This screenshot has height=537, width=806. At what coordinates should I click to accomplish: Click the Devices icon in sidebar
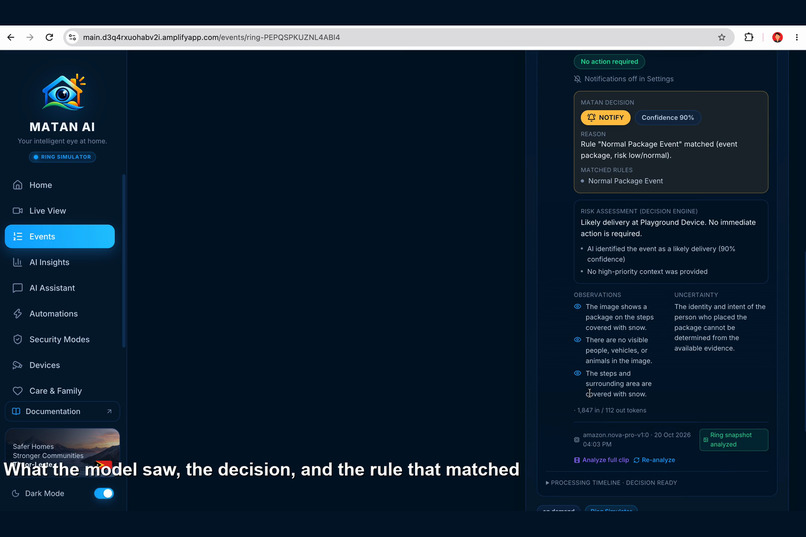(x=17, y=365)
